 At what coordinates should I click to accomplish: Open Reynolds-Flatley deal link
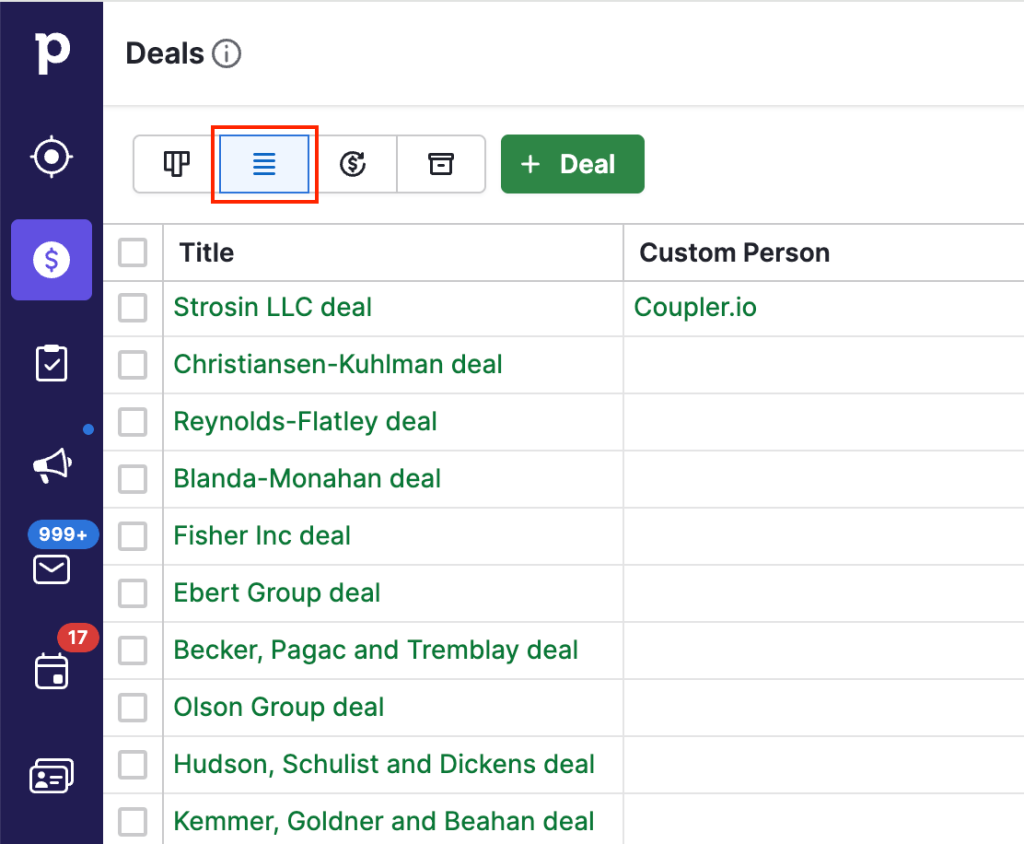click(x=306, y=421)
